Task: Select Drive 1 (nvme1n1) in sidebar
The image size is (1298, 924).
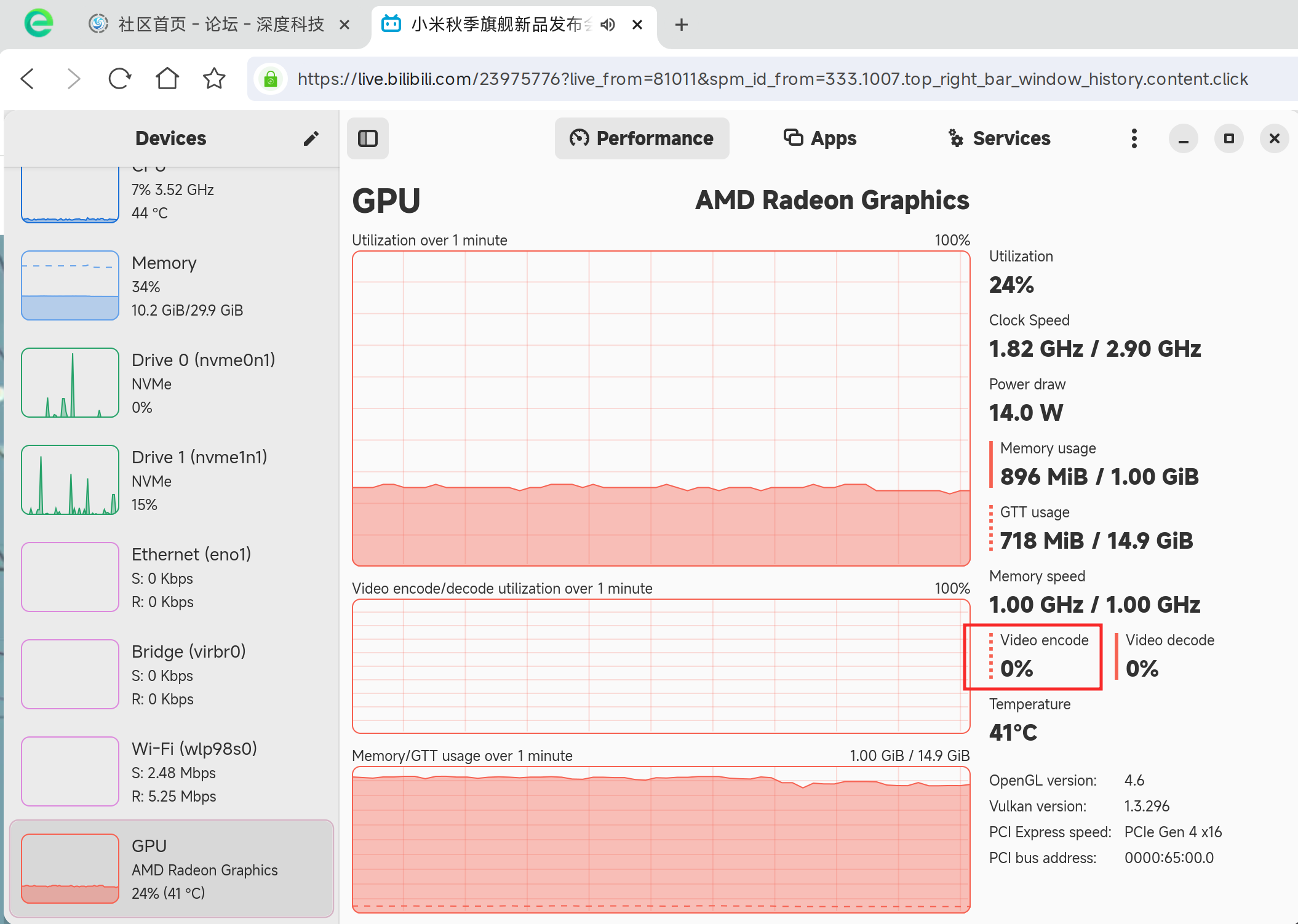Action: pos(172,480)
